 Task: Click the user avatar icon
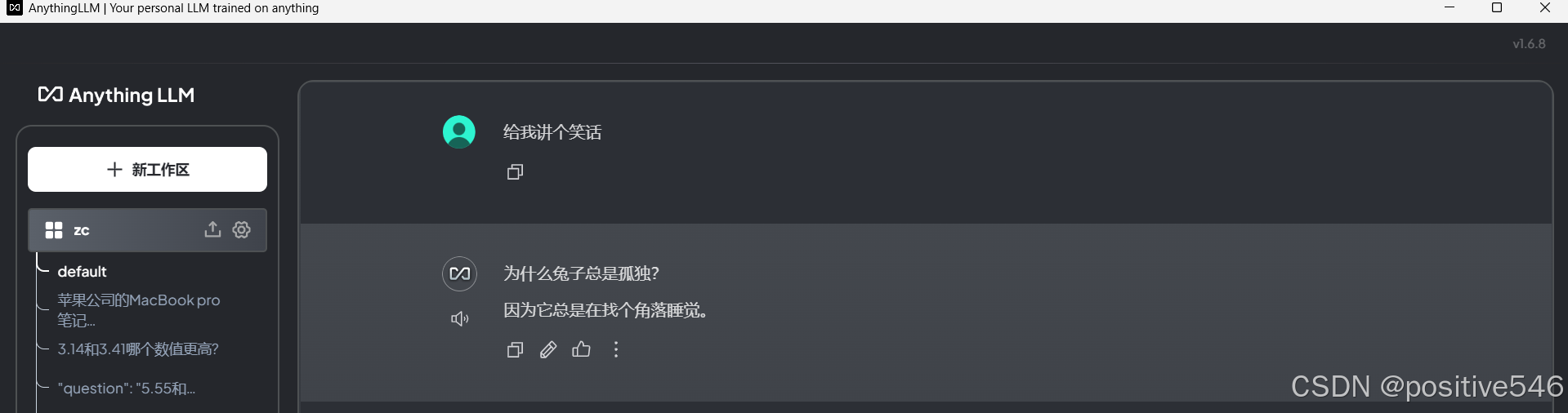pyautogui.click(x=459, y=131)
